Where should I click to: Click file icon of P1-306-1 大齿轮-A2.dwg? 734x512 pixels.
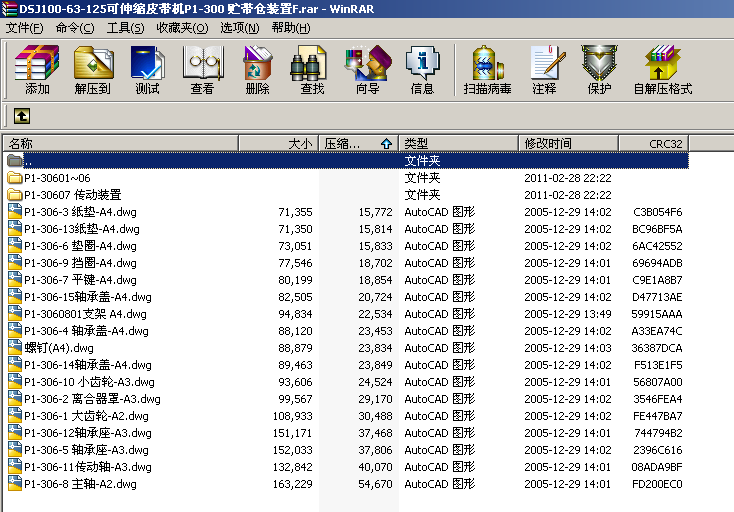coord(15,415)
